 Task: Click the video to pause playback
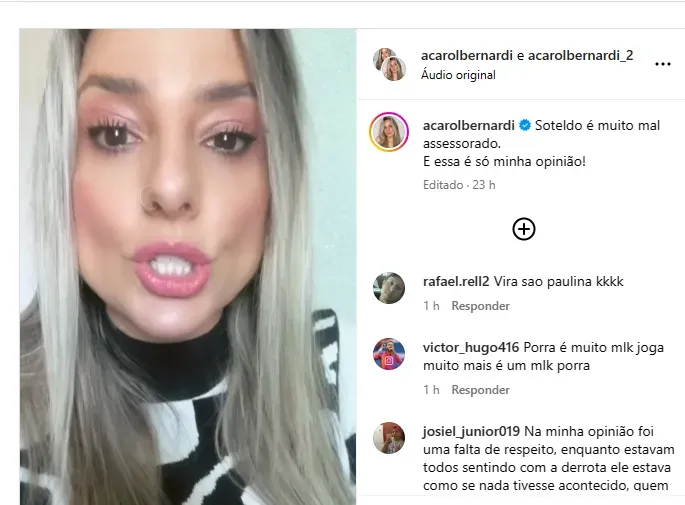tap(188, 266)
